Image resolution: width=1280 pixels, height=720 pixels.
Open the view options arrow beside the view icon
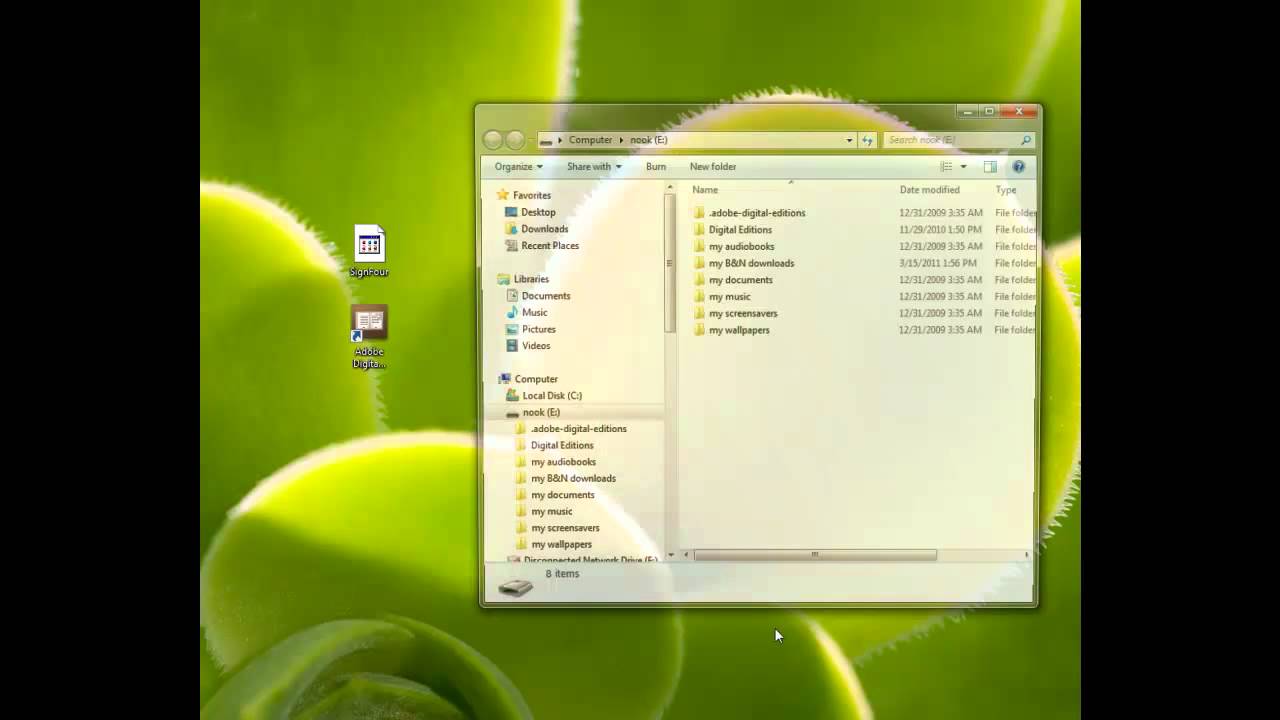pyautogui.click(x=963, y=167)
